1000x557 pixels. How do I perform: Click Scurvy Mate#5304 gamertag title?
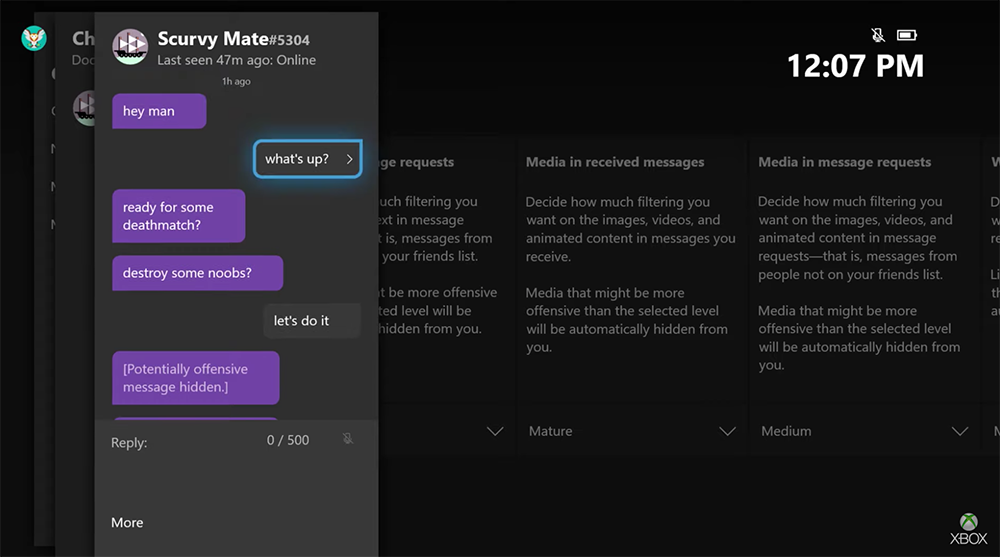coord(233,39)
